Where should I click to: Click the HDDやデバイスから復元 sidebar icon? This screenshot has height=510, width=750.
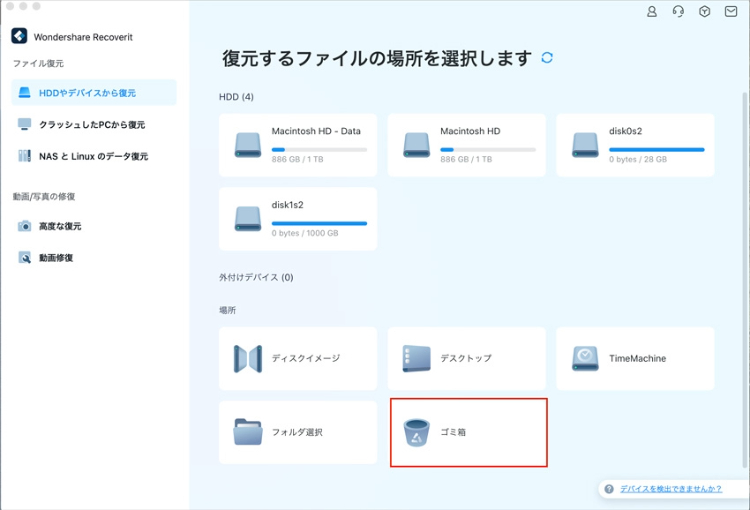(24, 92)
